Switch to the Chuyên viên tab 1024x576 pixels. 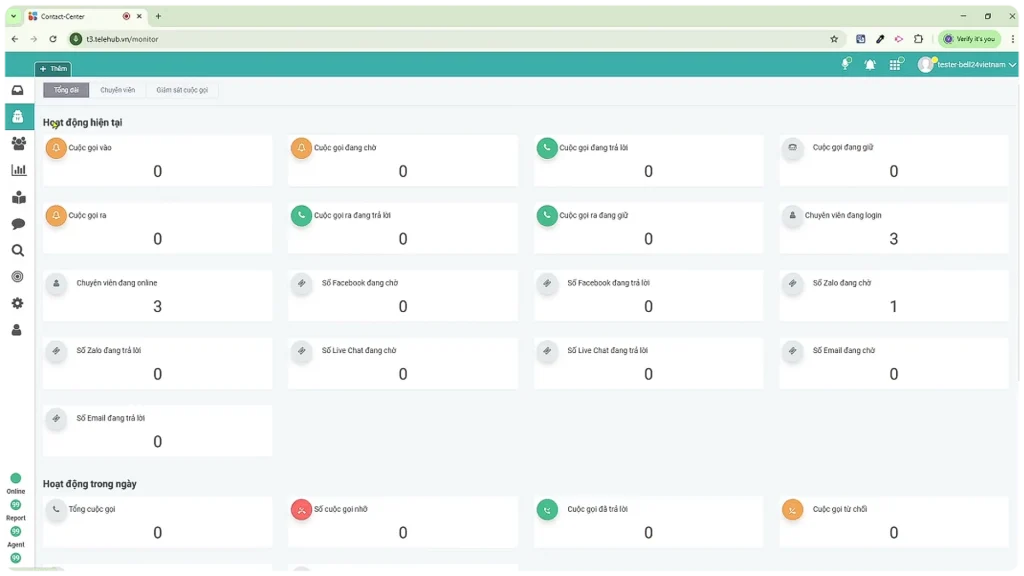click(117, 90)
